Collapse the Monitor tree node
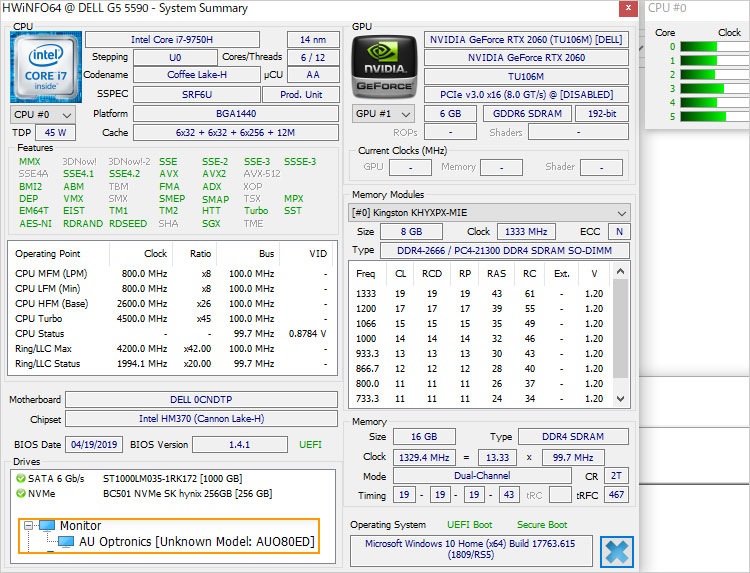750x573 pixels. point(27,526)
